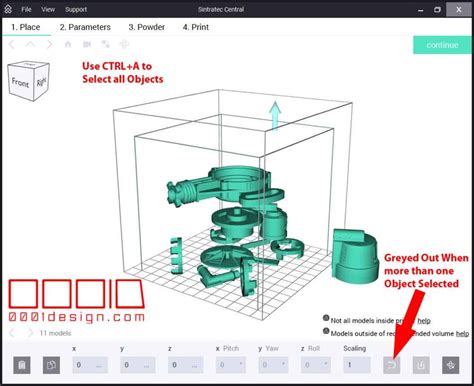Click the z position input field
474x386 pixels.
pos(185,365)
